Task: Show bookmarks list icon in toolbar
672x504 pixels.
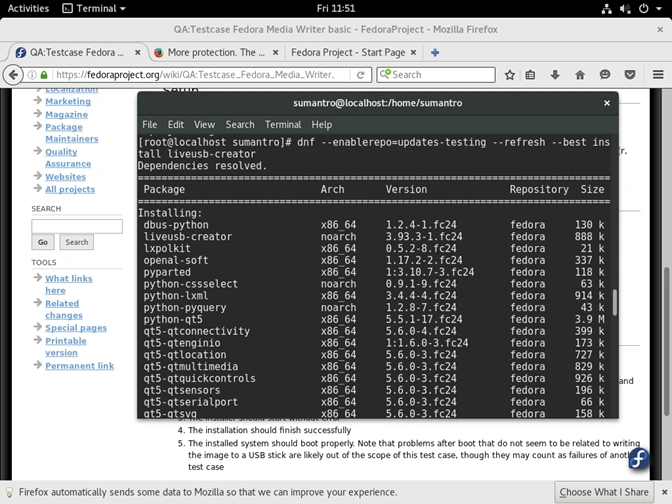Action: pyautogui.click(x=530, y=75)
